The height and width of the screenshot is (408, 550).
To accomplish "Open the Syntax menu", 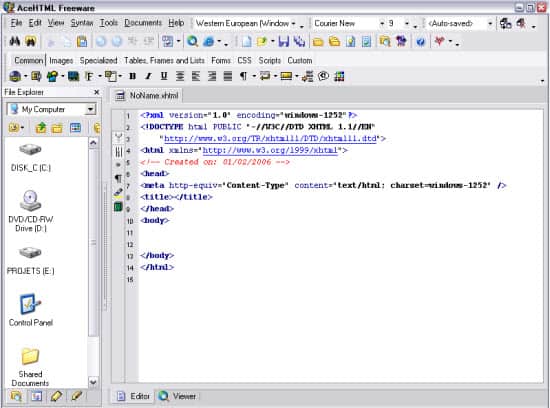I will coord(82,23).
